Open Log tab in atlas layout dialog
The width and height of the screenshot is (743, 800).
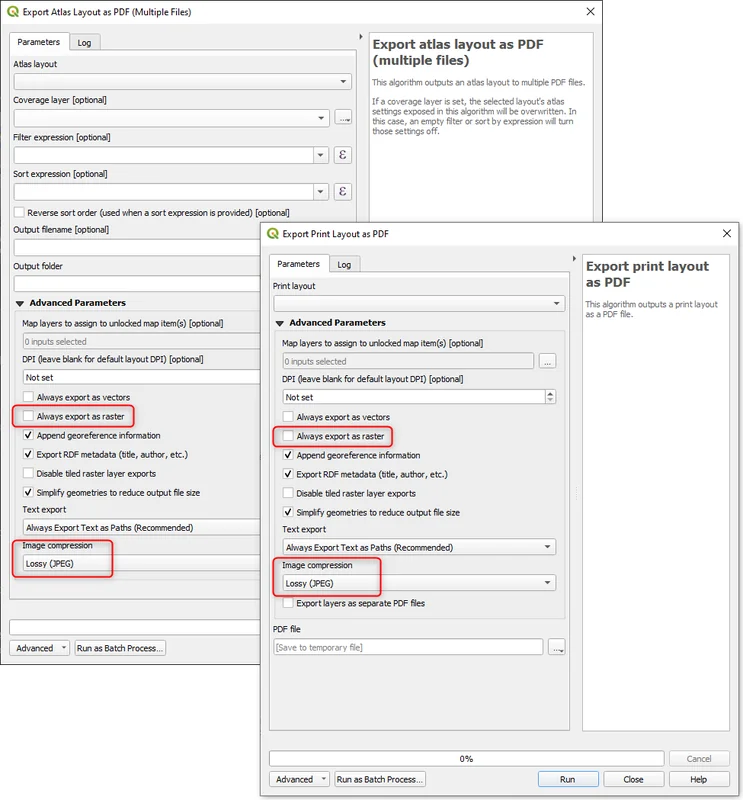(x=85, y=42)
